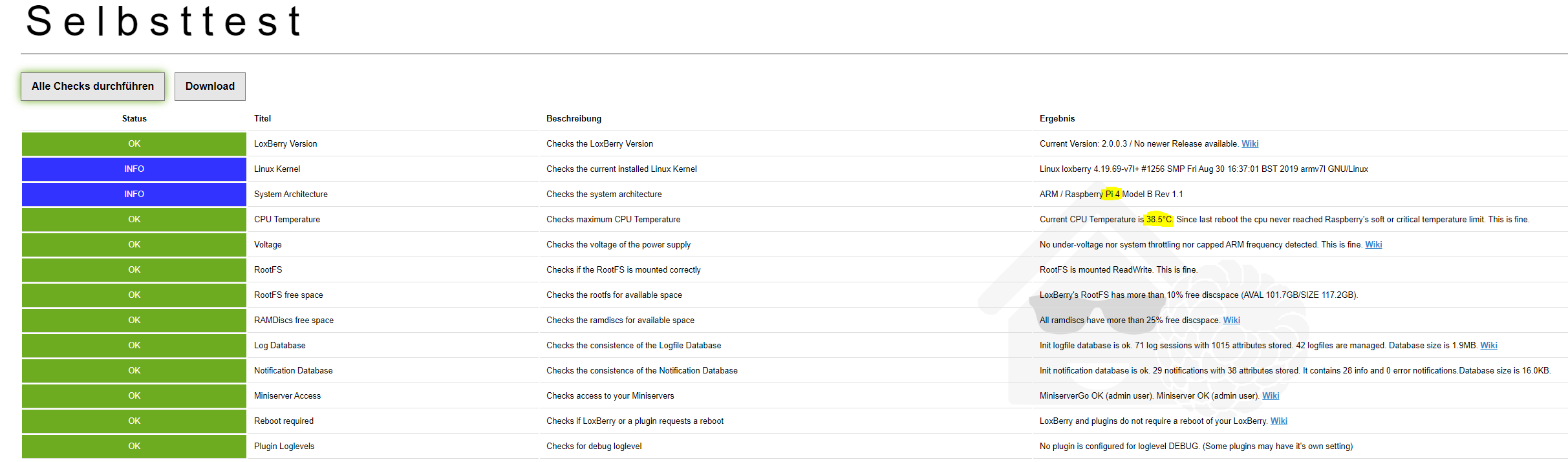Visit the Wiki link for Miniserver Access

(x=1270, y=396)
